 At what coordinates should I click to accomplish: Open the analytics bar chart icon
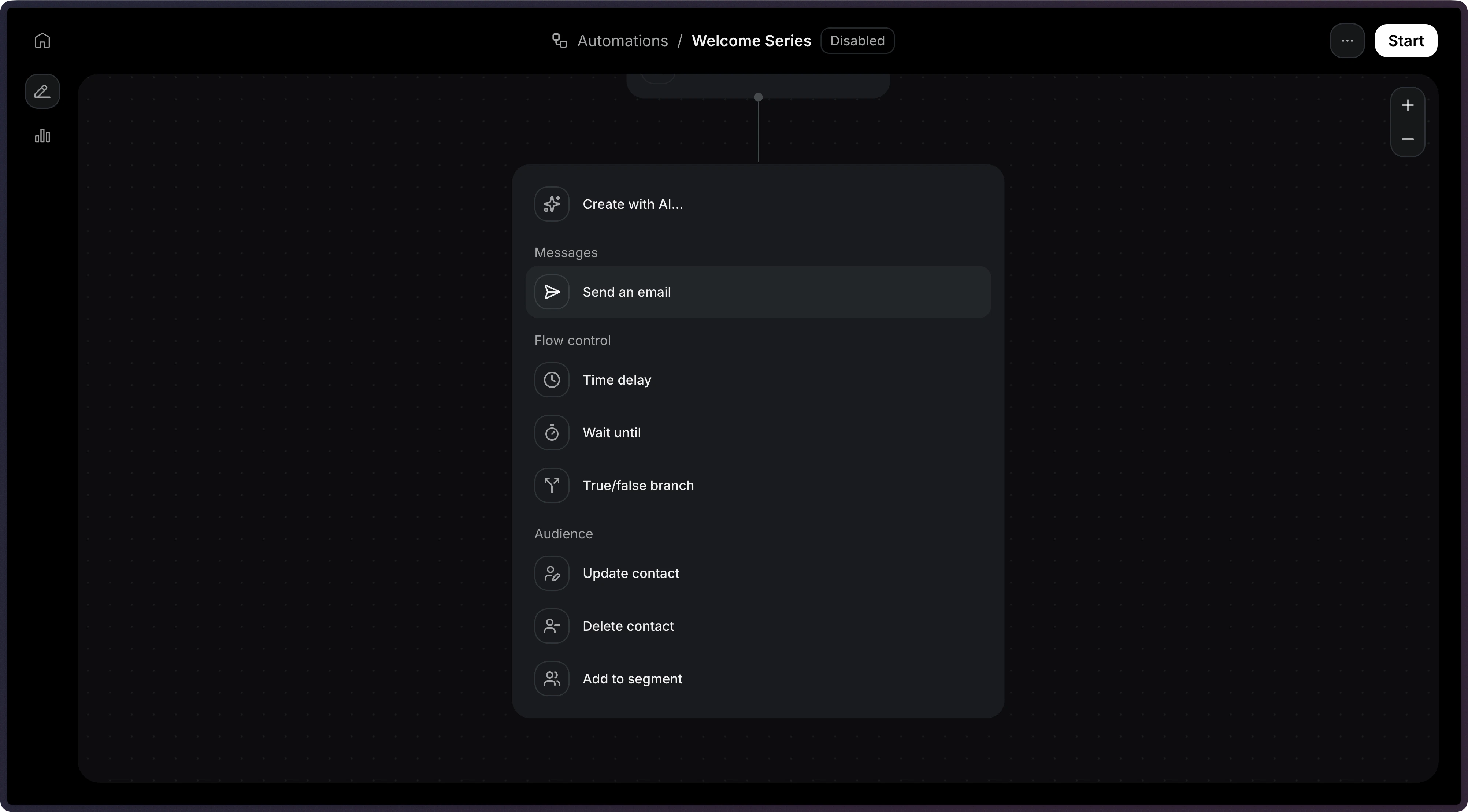[42, 136]
